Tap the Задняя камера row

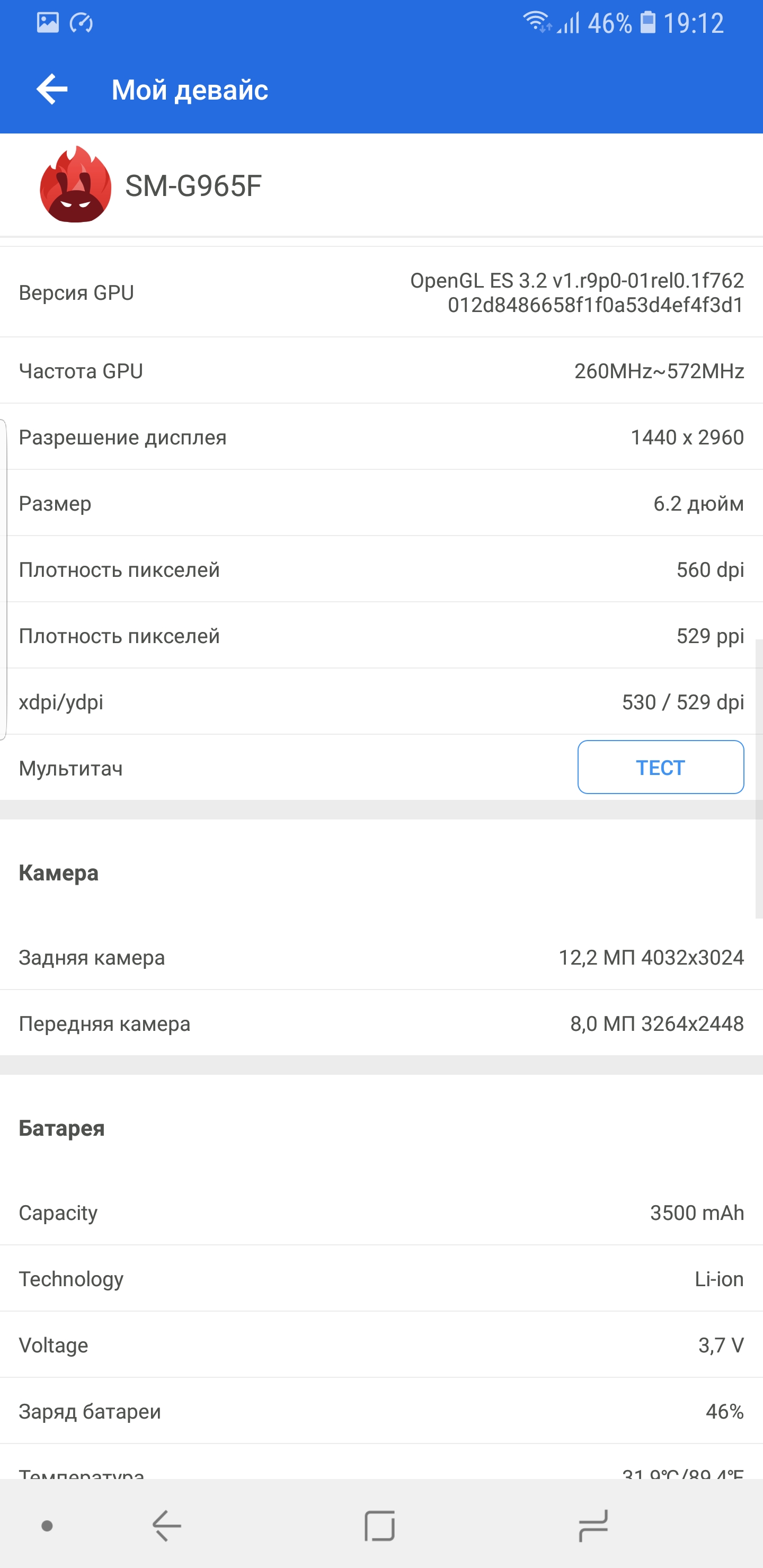point(381,957)
